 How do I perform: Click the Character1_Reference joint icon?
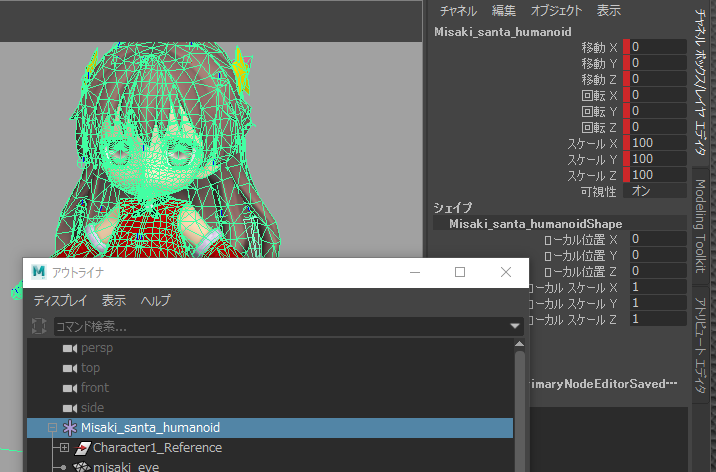(82, 448)
